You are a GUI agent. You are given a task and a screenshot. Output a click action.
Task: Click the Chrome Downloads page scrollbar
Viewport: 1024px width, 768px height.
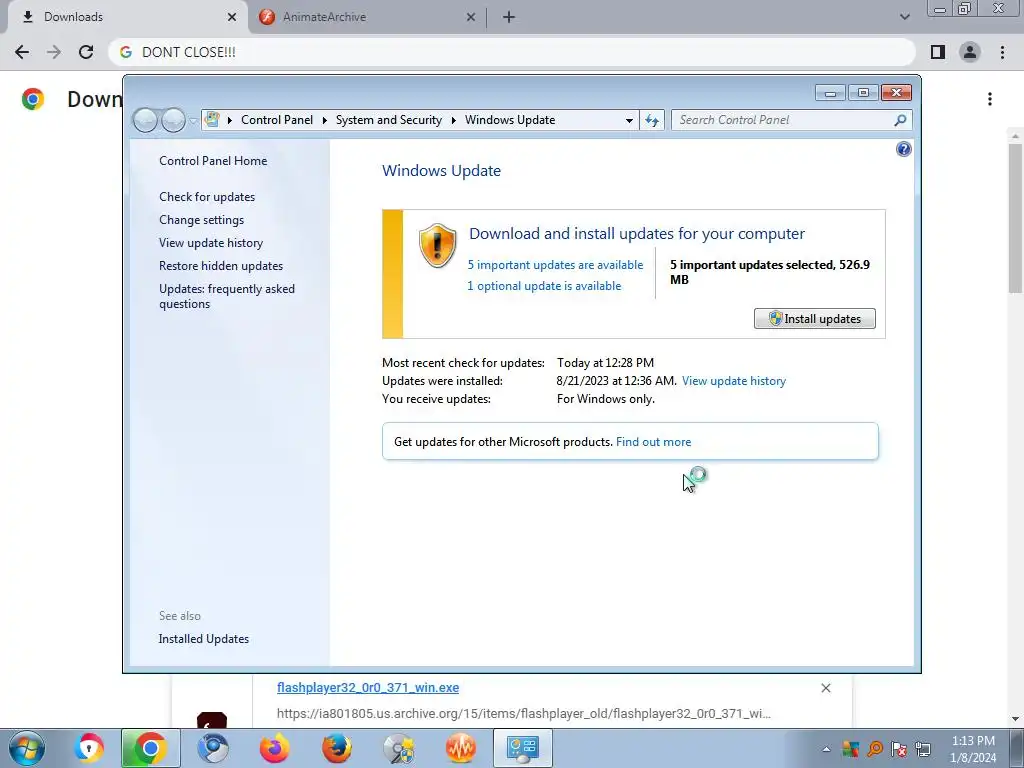pyautogui.click(x=1015, y=218)
